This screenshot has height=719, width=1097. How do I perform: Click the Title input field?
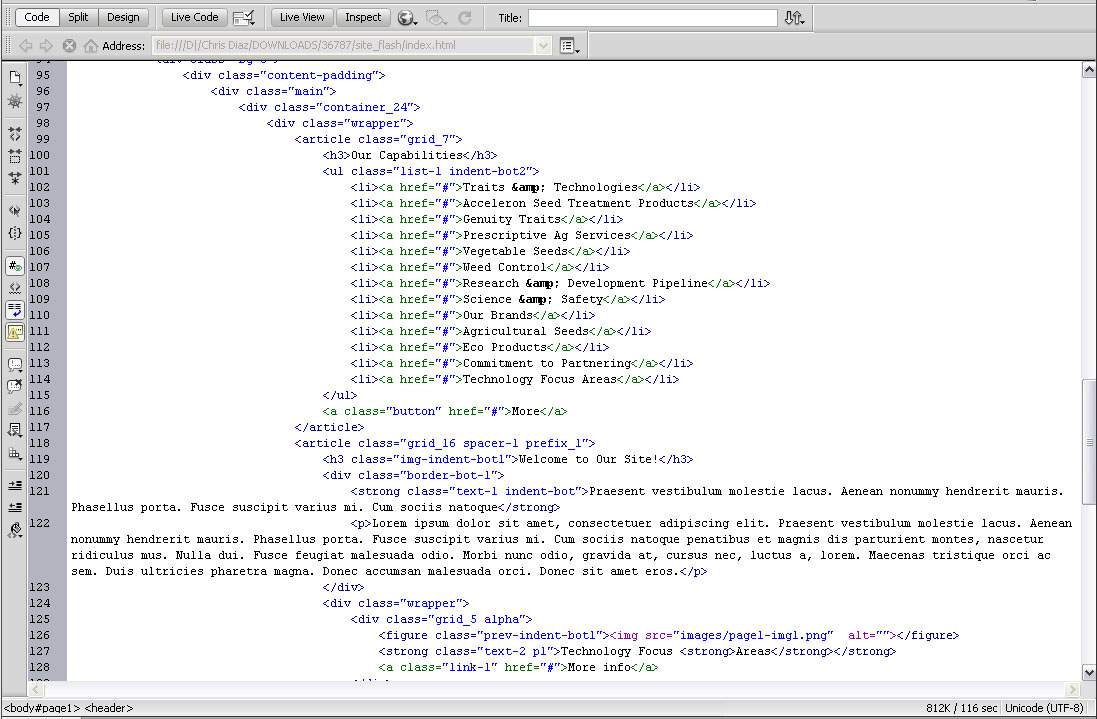pyautogui.click(x=652, y=18)
